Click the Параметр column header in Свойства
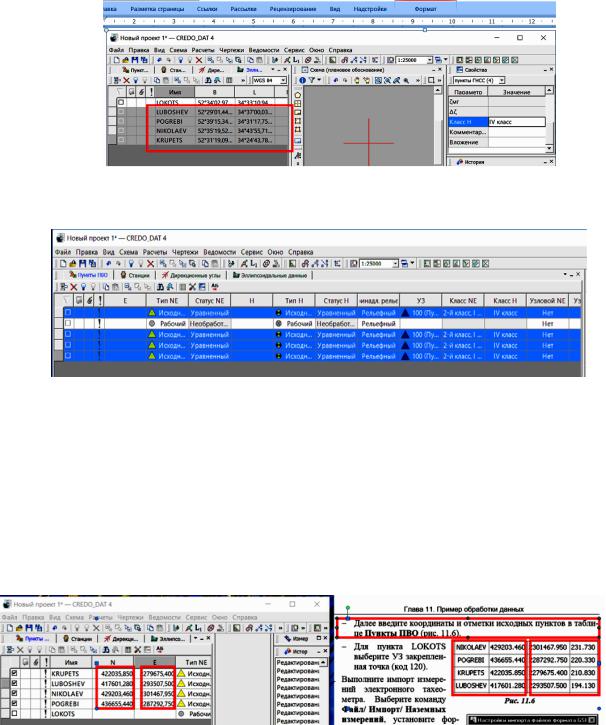Image resolution: width=606 pixels, height=725 pixels. (468, 92)
